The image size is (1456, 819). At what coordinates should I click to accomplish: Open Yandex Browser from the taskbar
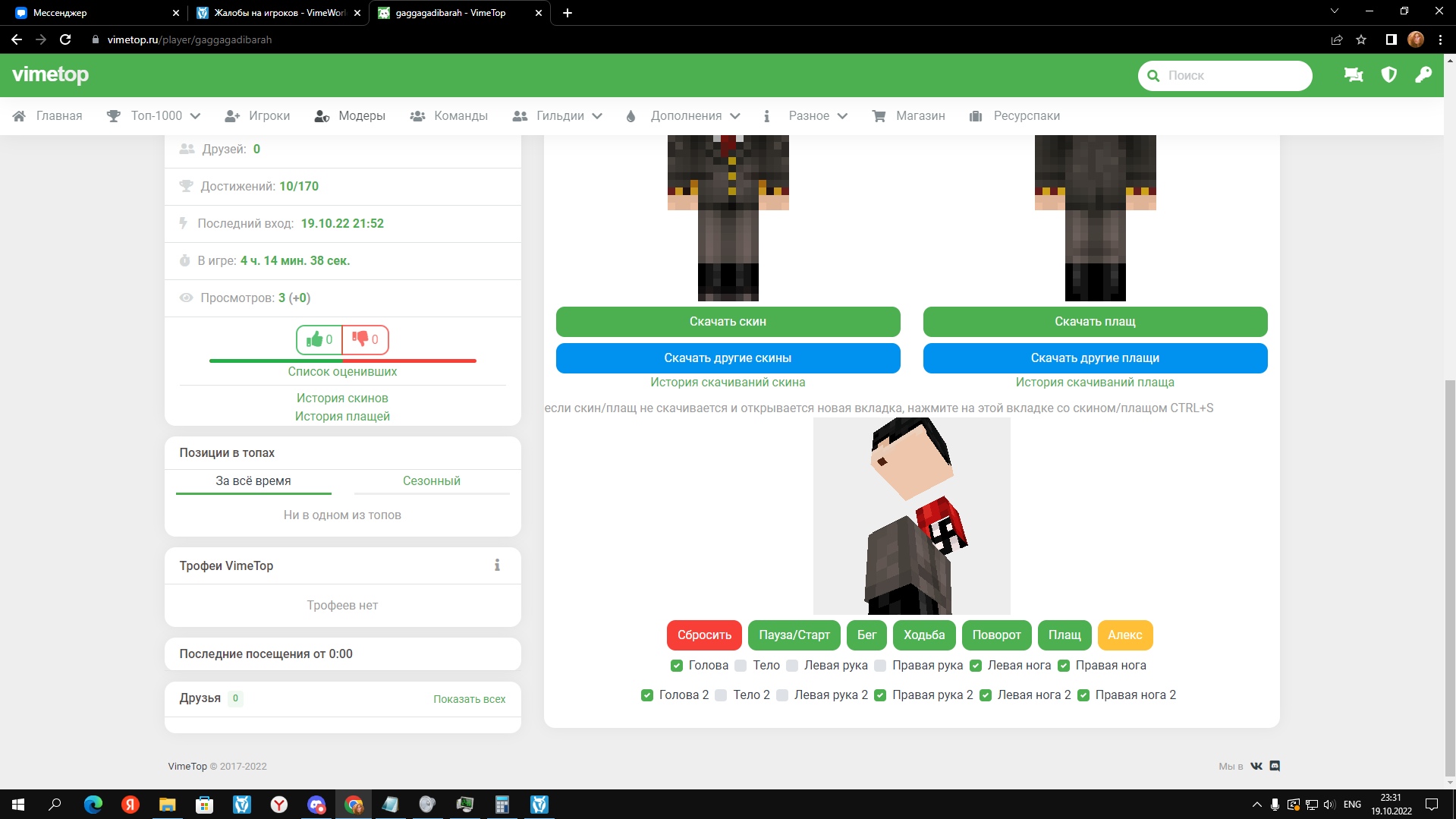[279, 805]
